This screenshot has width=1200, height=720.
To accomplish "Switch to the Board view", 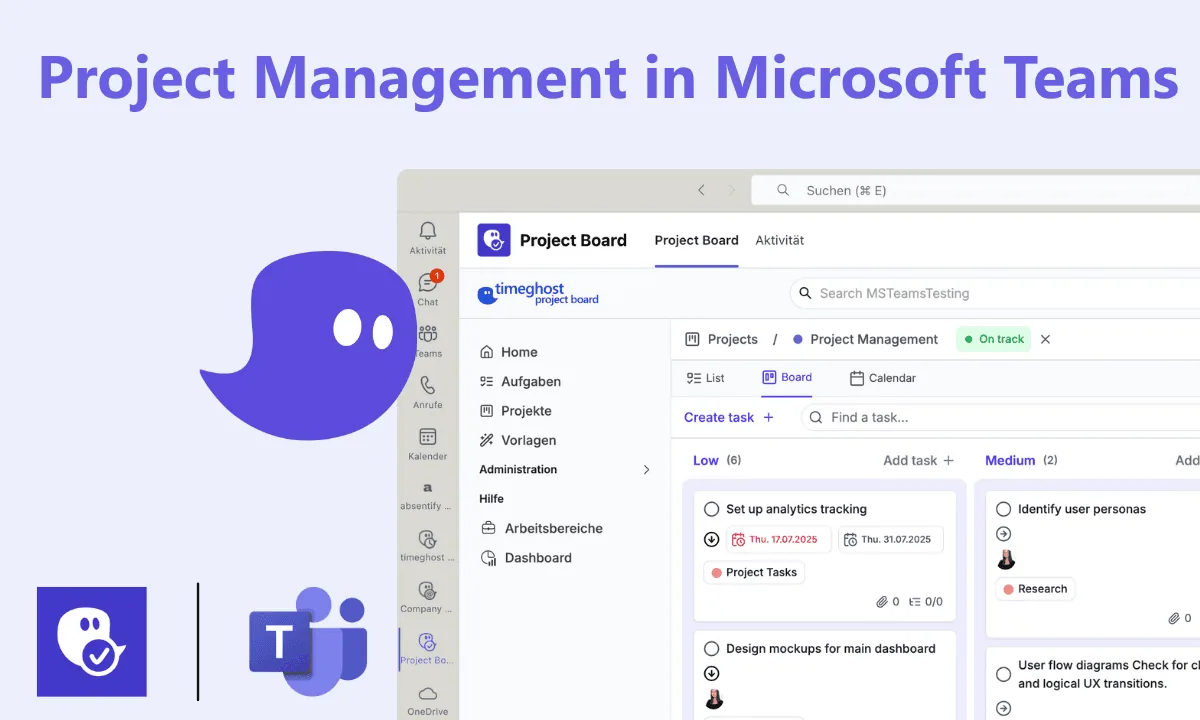I will point(787,377).
